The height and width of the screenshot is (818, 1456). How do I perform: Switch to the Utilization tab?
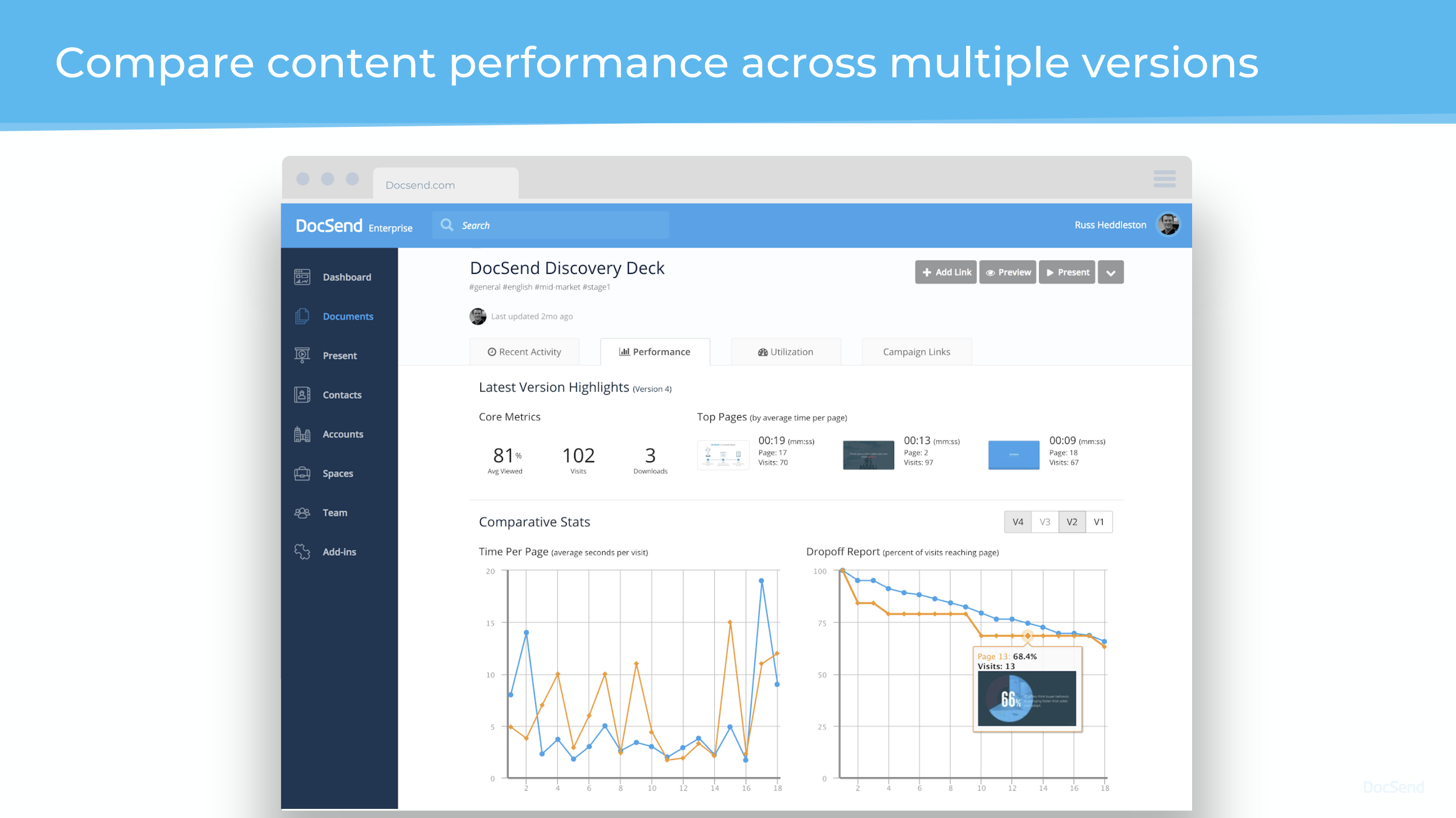pos(785,351)
